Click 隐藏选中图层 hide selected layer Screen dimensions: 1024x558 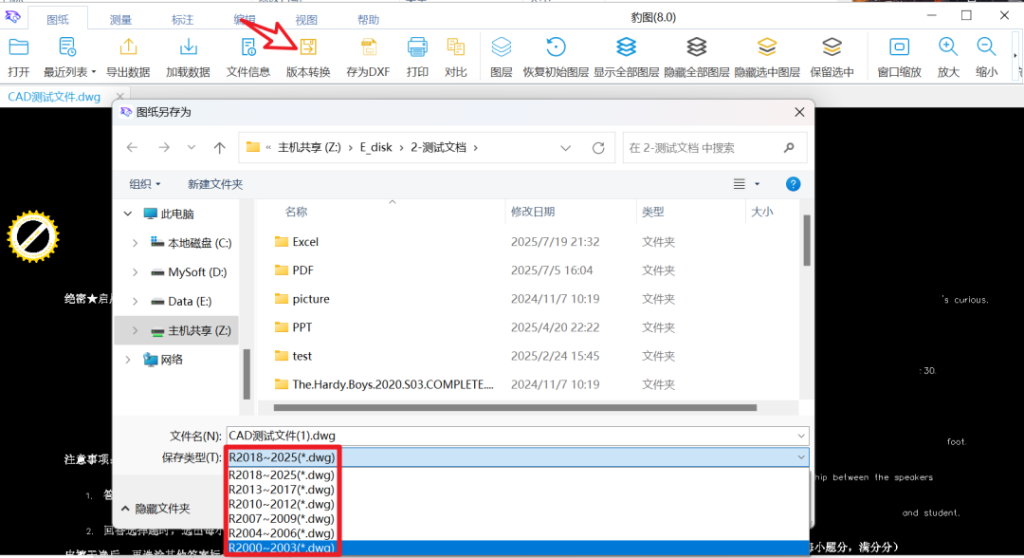pos(767,47)
